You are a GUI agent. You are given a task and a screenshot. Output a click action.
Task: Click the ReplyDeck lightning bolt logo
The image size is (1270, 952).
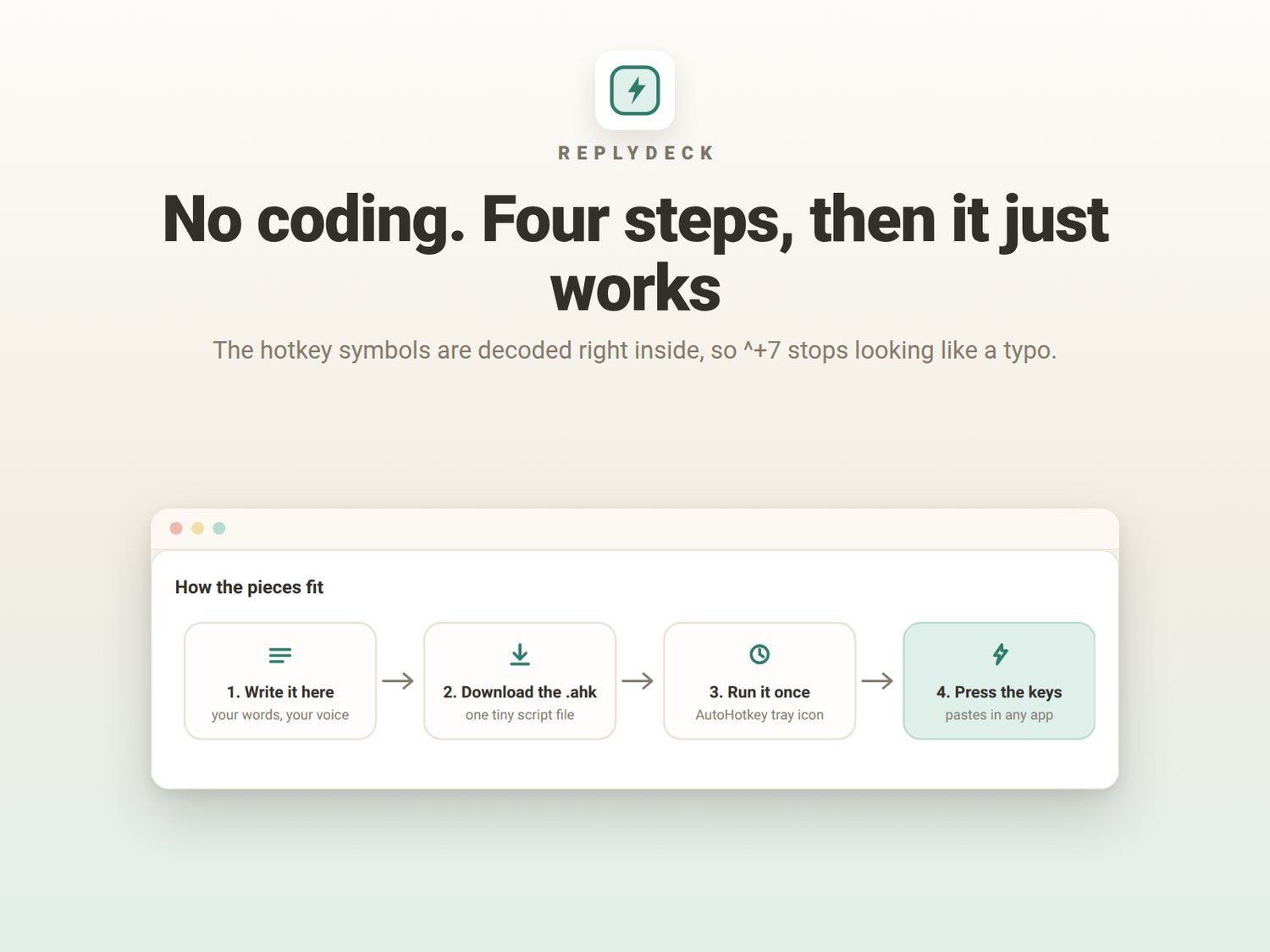click(x=635, y=90)
